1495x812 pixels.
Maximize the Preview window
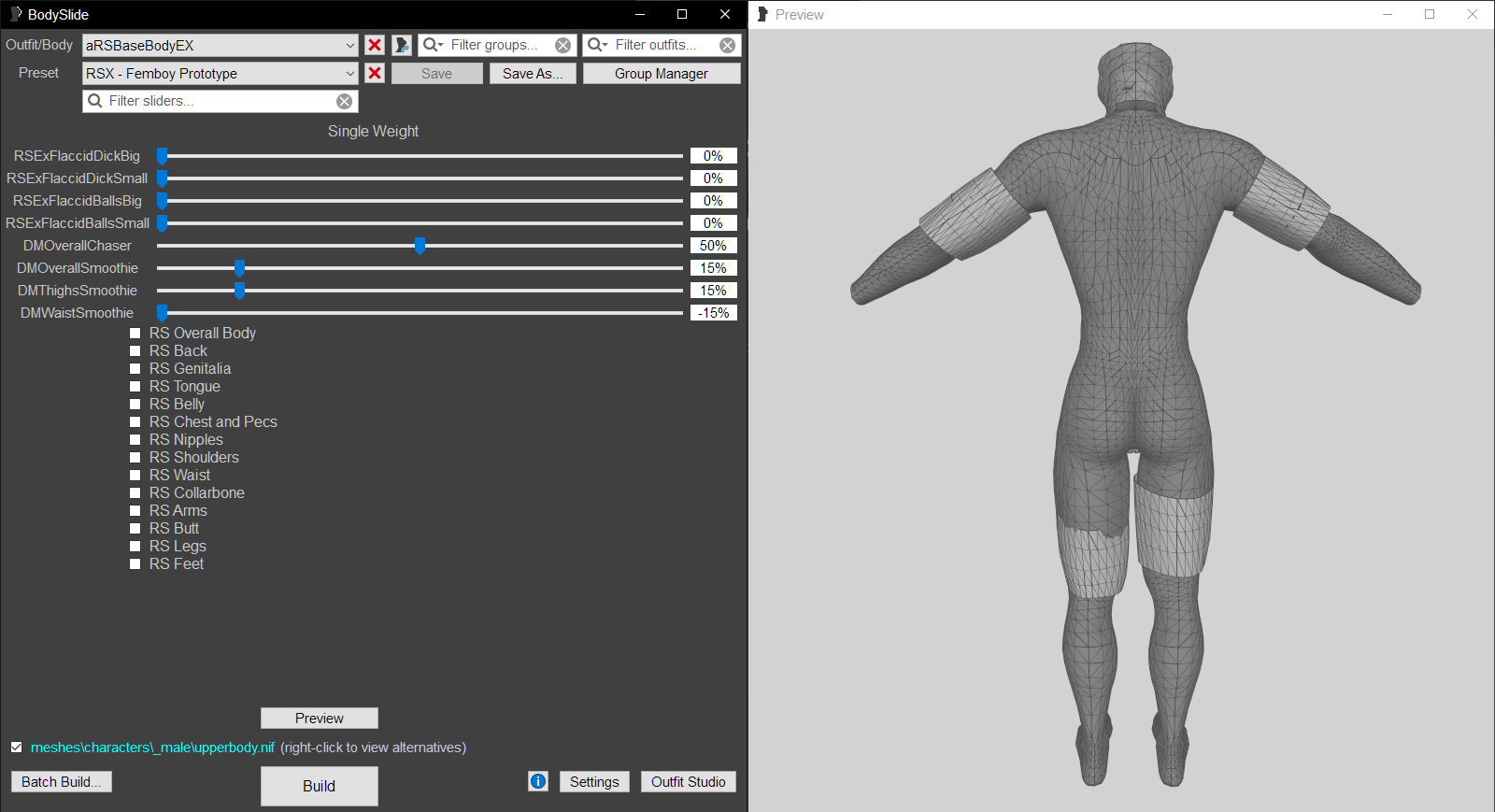[x=1430, y=14]
